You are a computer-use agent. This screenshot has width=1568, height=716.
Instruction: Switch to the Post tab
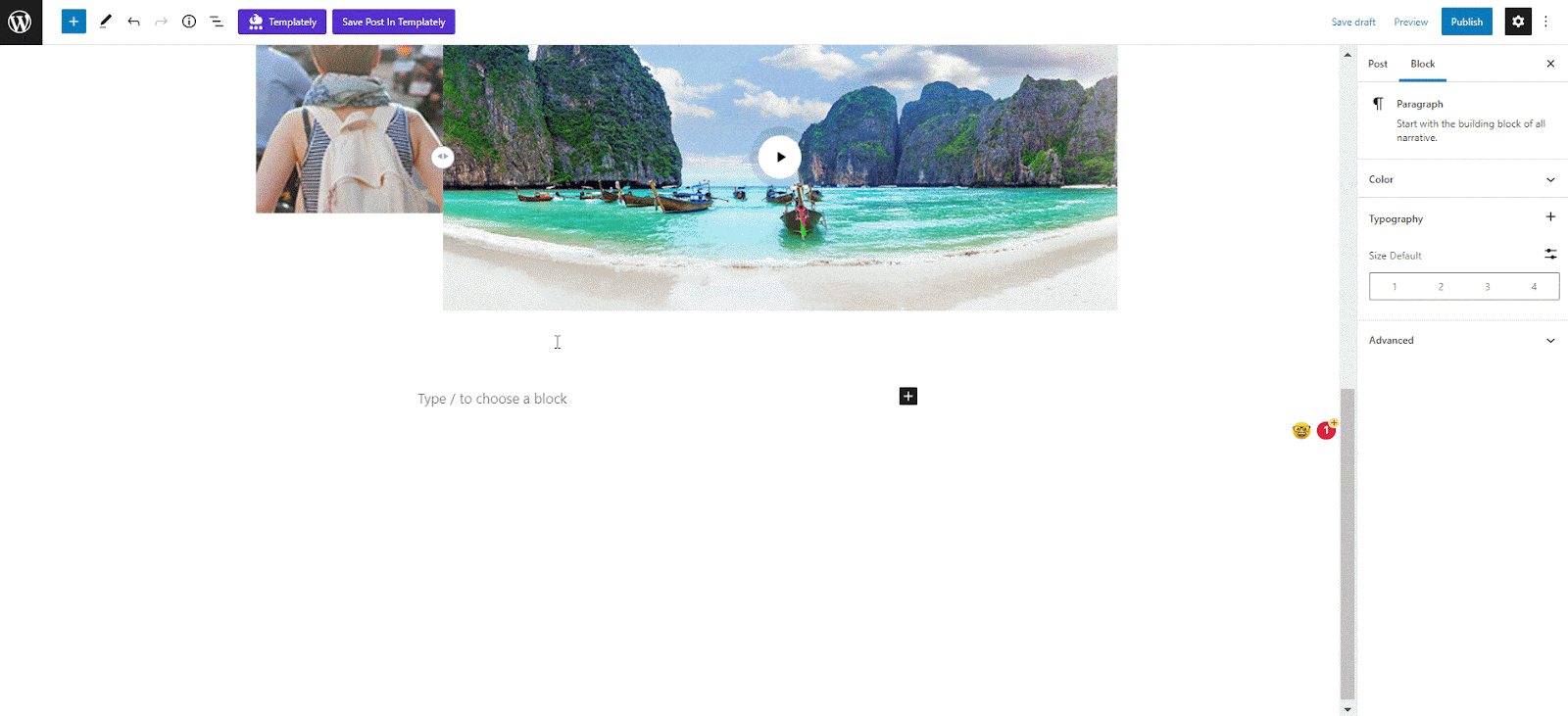[1378, 64]
